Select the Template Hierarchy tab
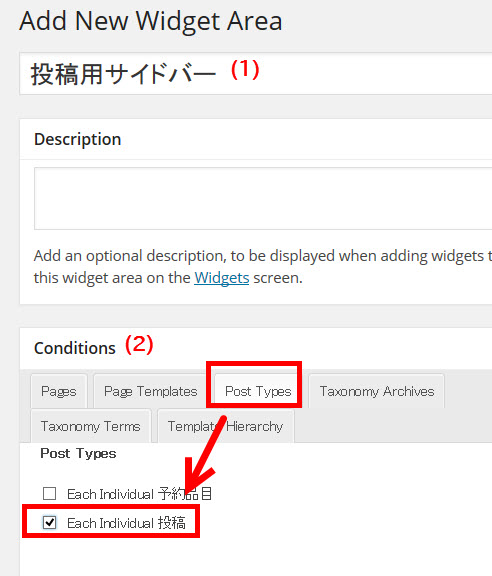 point(226,426)
